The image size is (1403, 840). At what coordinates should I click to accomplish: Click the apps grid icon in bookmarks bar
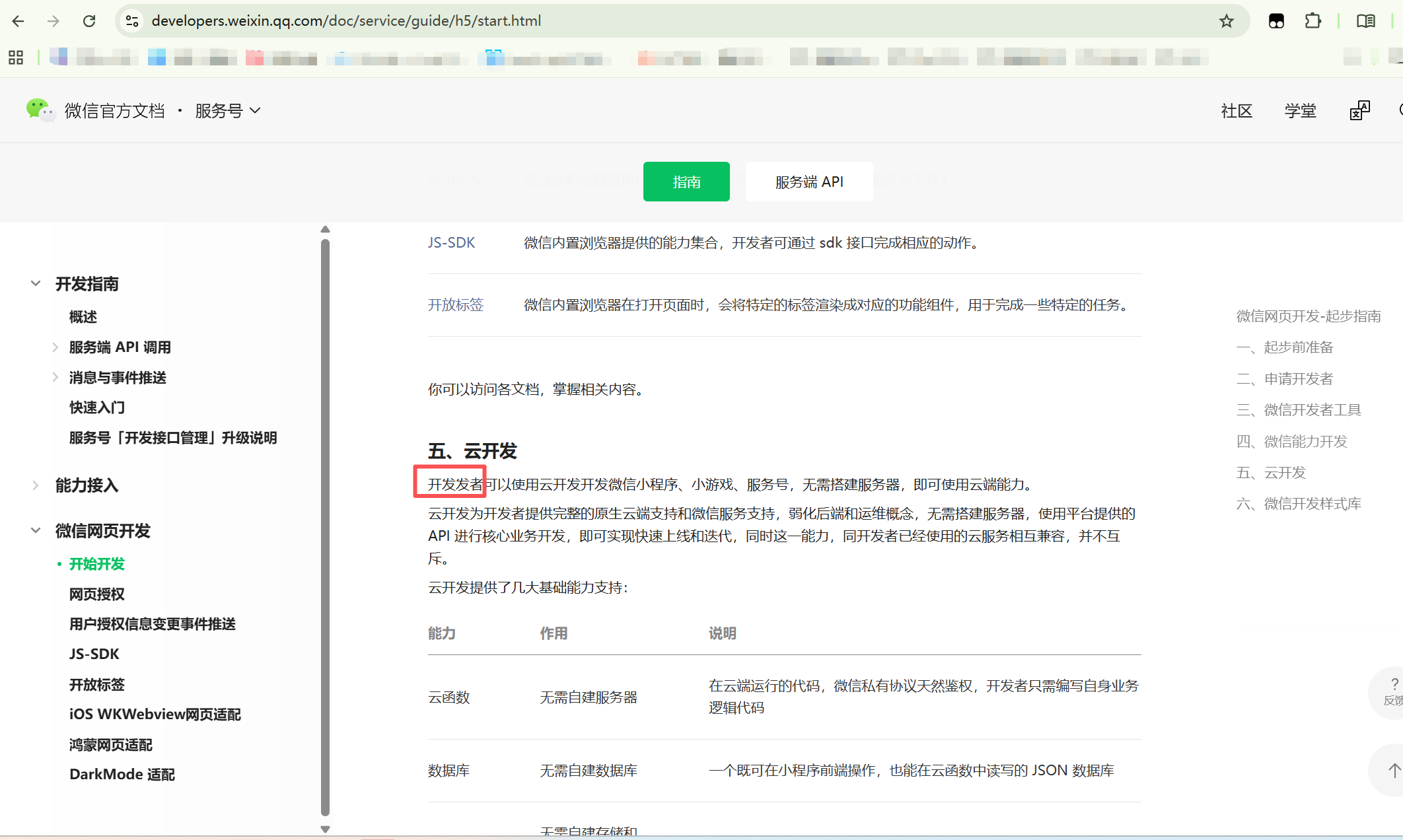click(16, 57)
